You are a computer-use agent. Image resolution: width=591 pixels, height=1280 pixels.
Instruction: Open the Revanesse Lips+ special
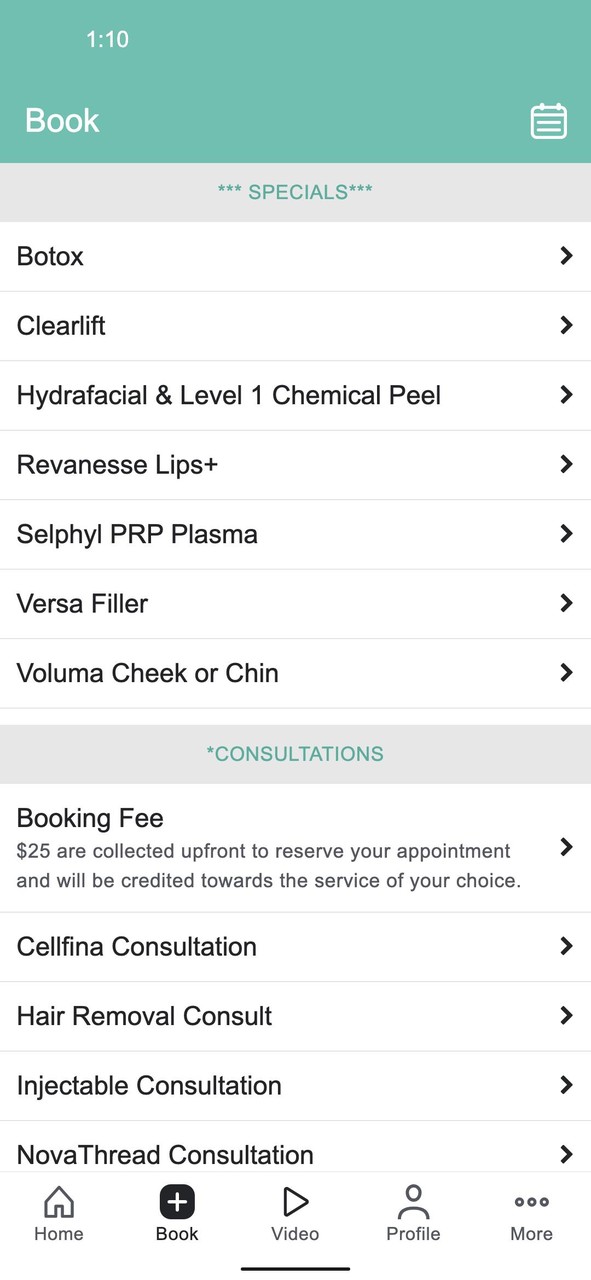(295, 464)
